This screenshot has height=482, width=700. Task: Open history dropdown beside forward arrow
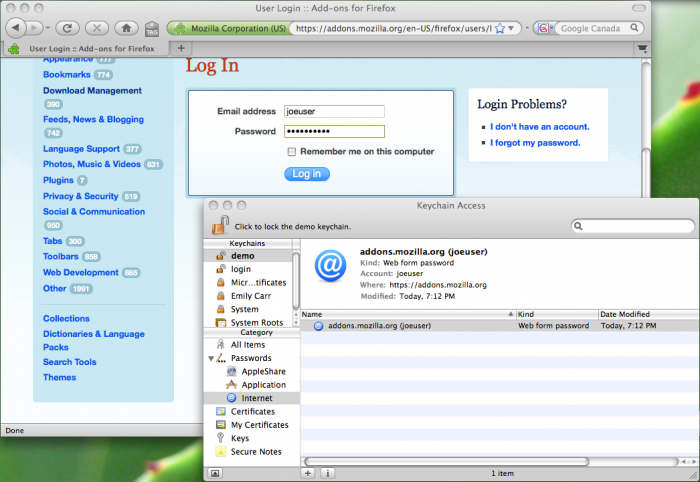pos(48,28)
